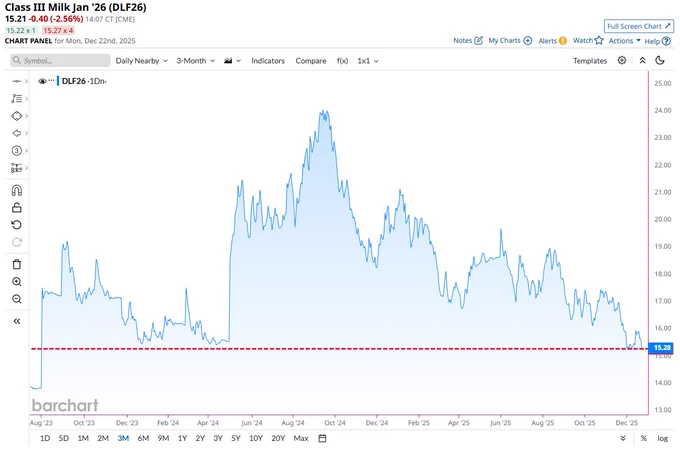
Task: Select the 2Y time range
Action: pos(200,438)
